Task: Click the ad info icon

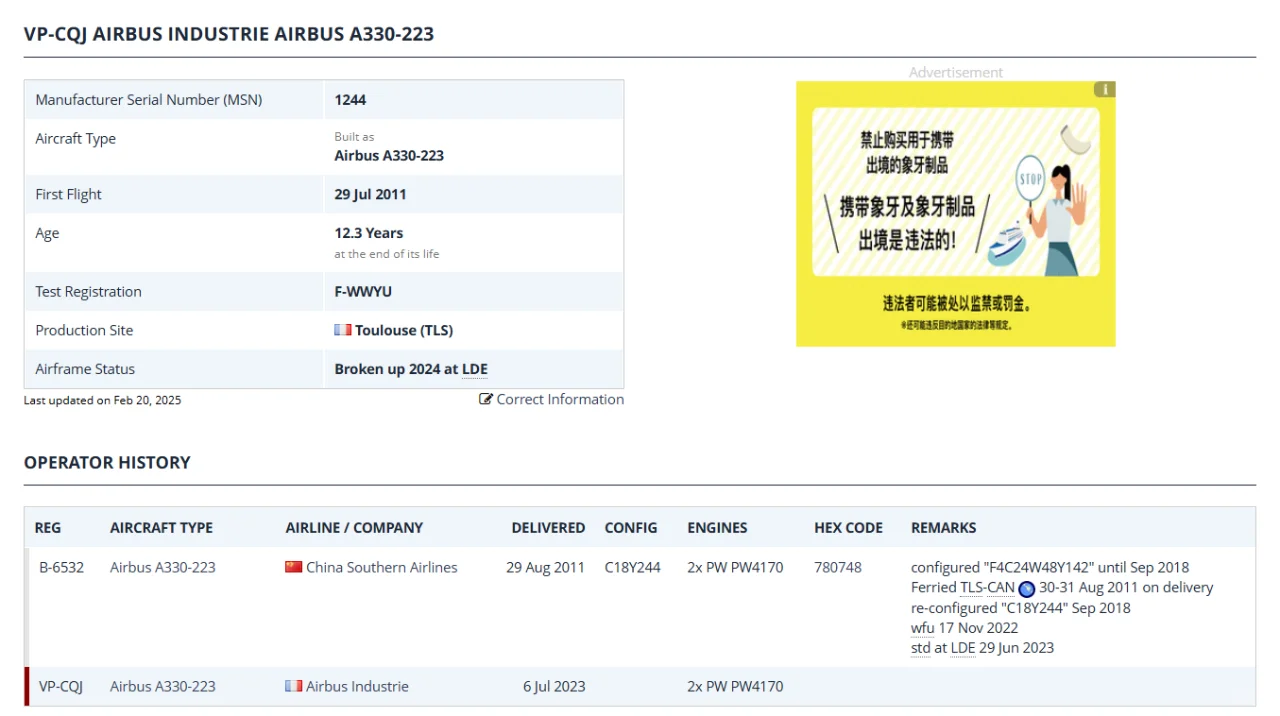Action: tap(1105, 89)
